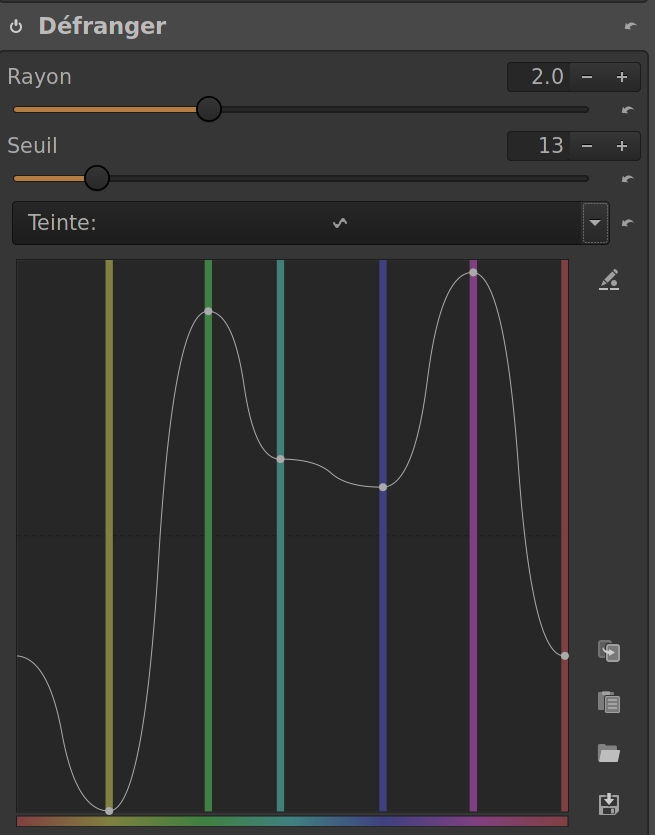
Task: Reset the Rayon slider to default
Action: [627, 110]
